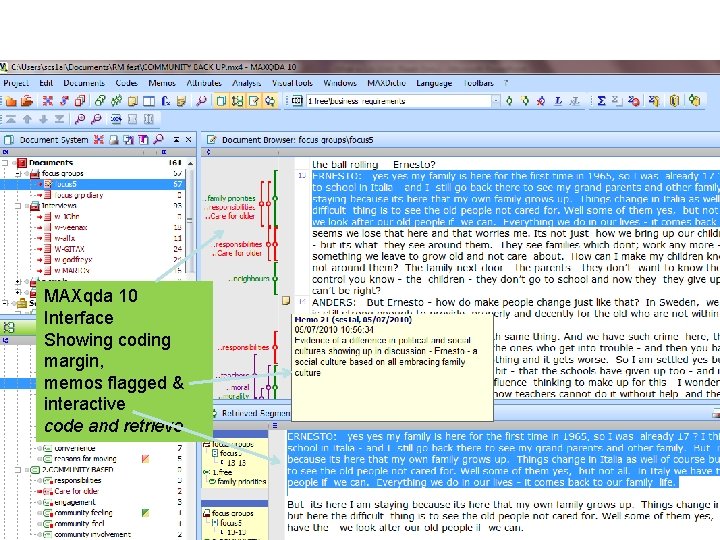Screen dimensions: 720x540
Task: Click the Open Project folder icon
Action: coord(27,101)
